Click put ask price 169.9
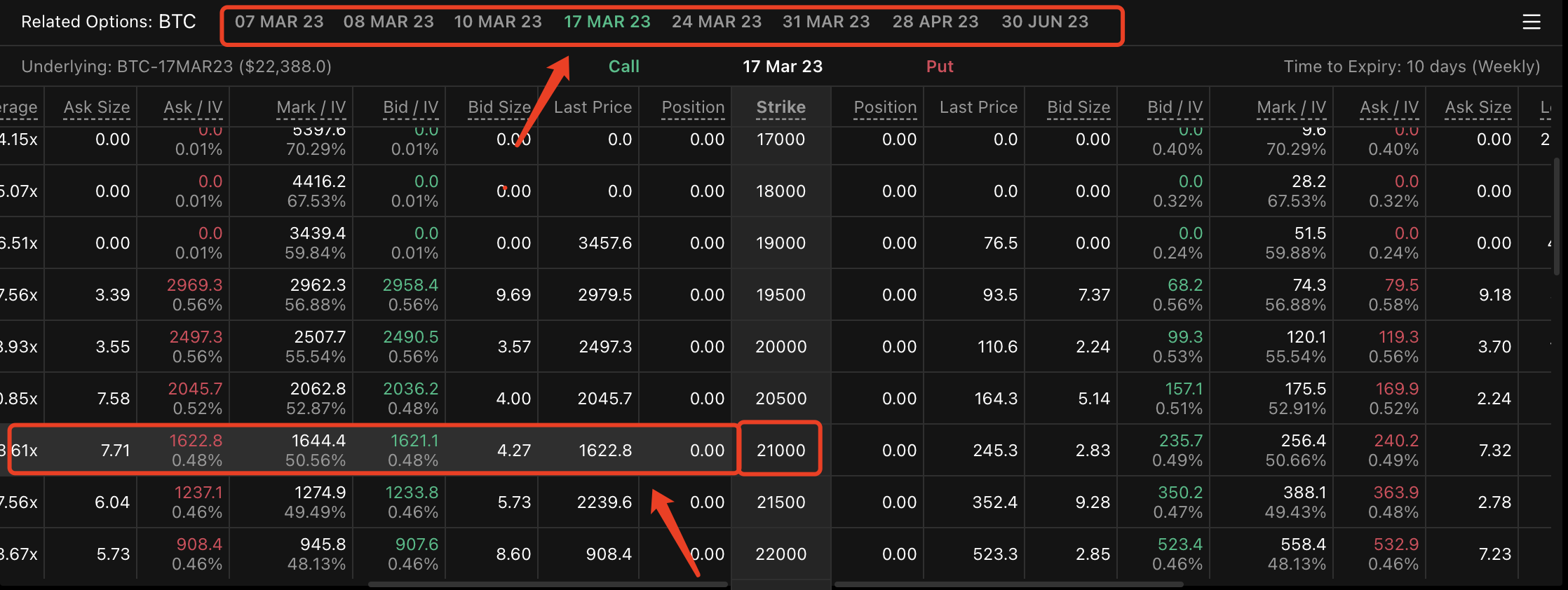This screenshot has width=1568, height=590. tap(1398, 389)
